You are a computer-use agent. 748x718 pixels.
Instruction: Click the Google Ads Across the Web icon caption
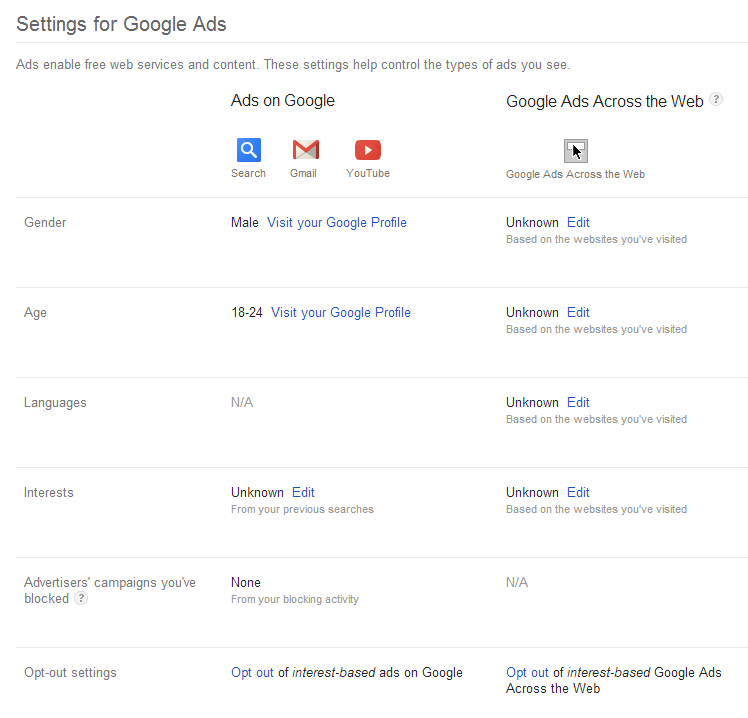(575, 175)
